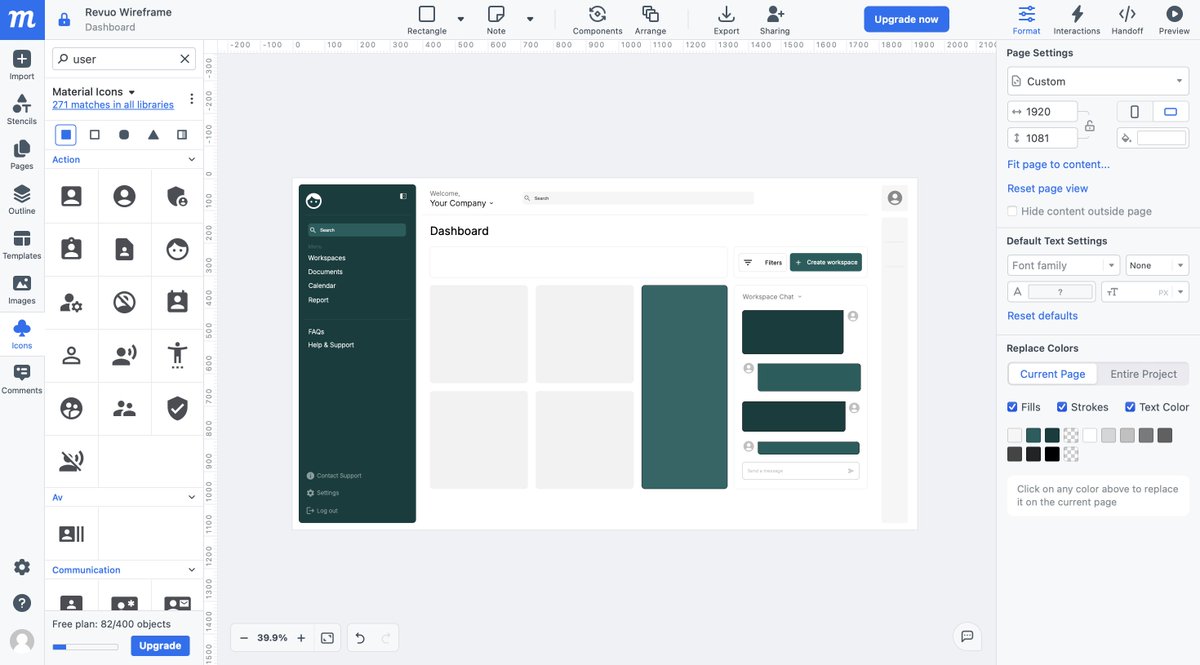Open the user avatar menu
The image size is (1200, 665).
(22, 641)
